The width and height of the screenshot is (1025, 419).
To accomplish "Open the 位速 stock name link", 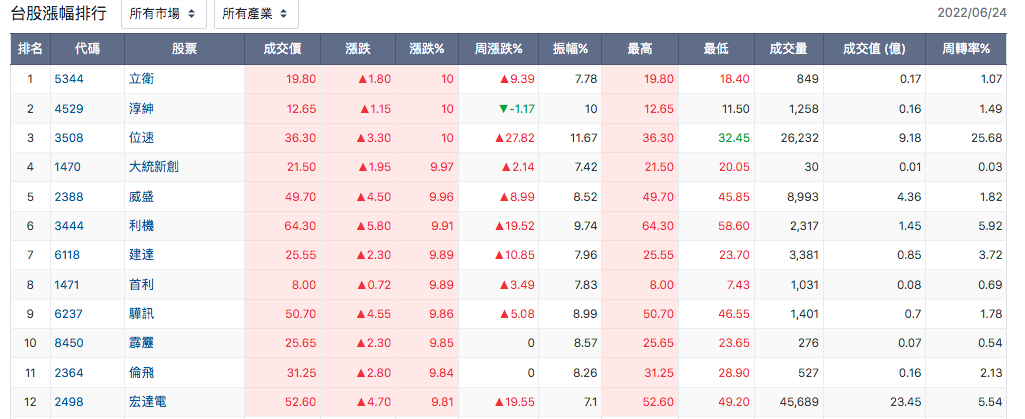I will click(142, 138).
